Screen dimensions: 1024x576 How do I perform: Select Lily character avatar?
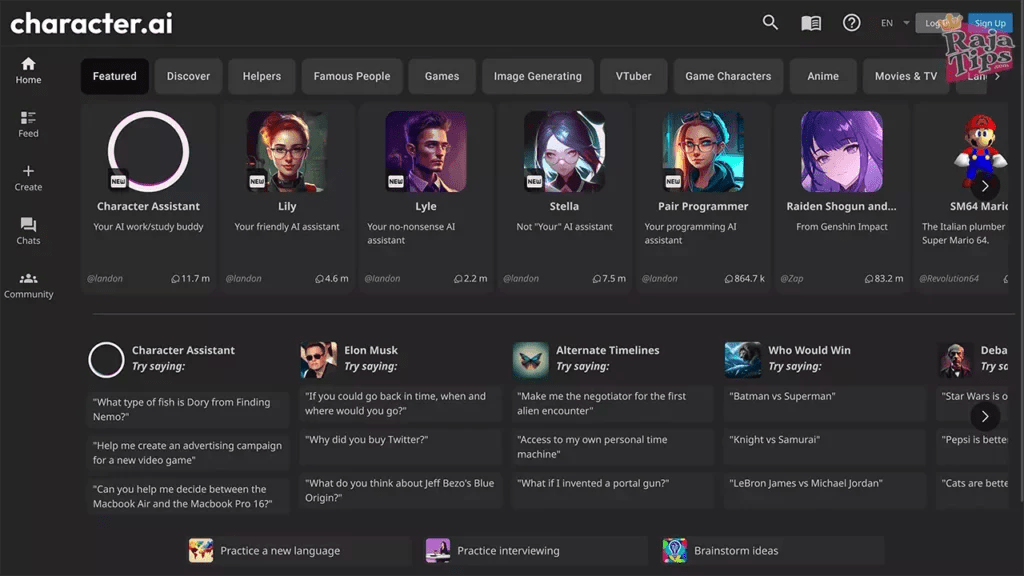tap(287, 152)
